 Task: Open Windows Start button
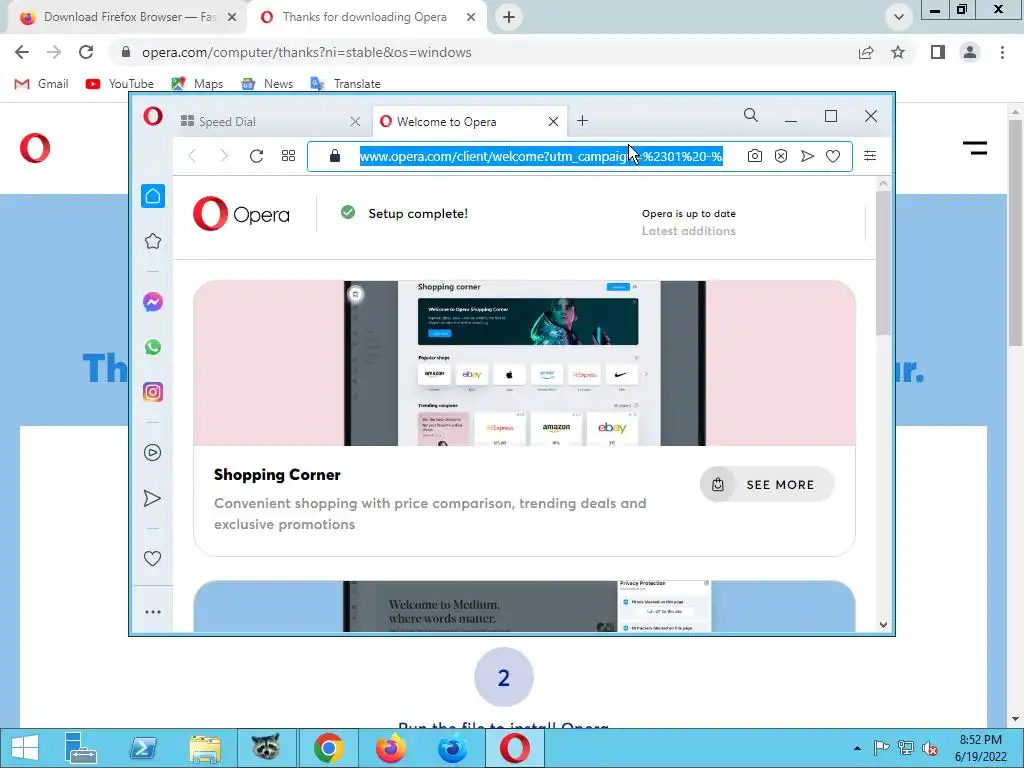pos(25,748)
